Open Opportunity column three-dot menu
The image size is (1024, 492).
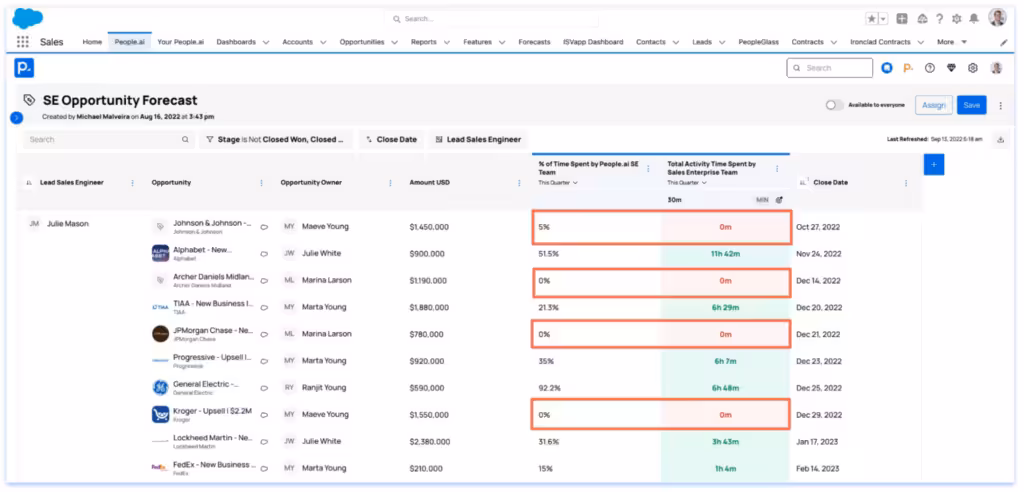262,183
